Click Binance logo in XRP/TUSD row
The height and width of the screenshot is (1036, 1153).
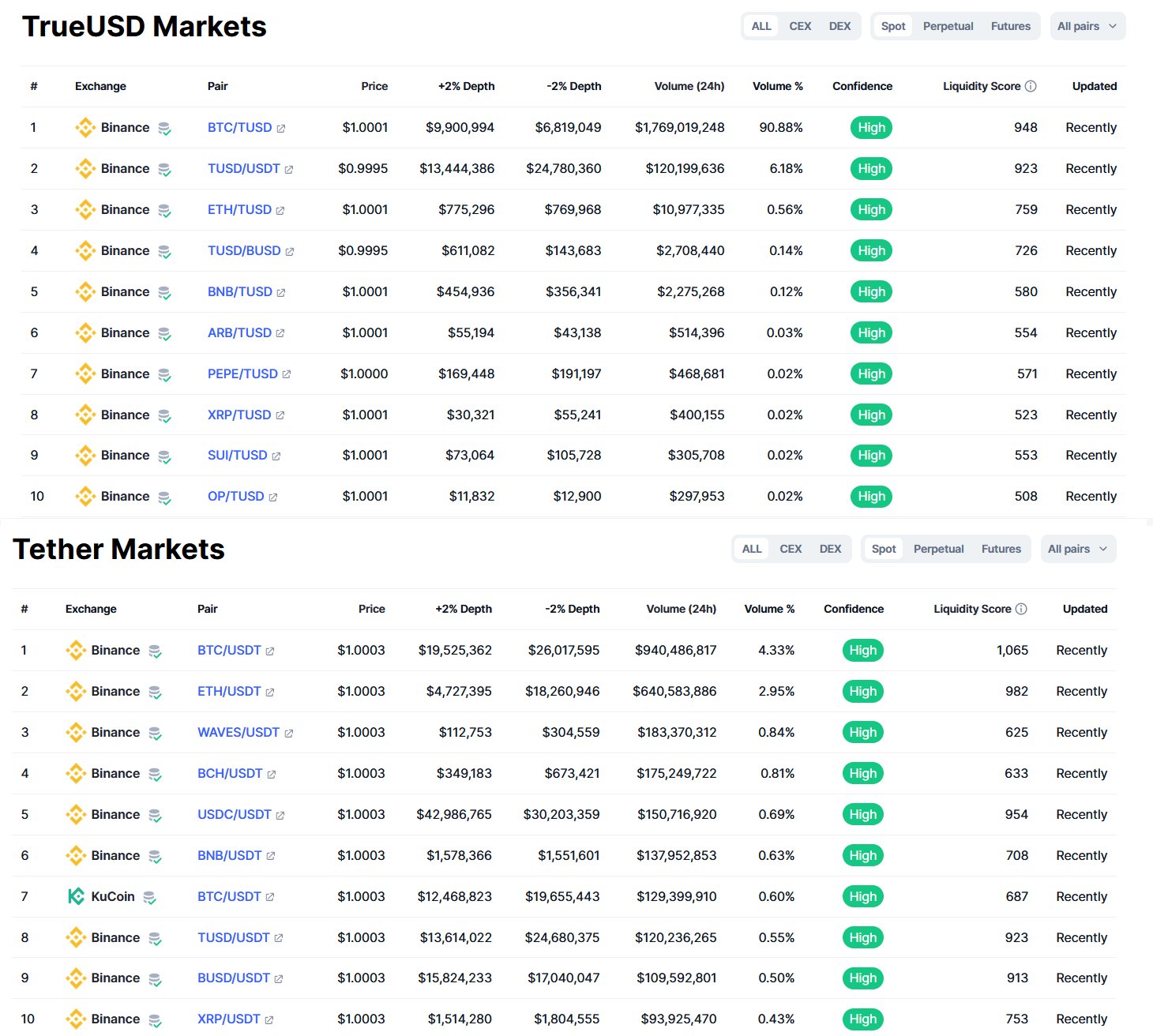click(85, 415)
